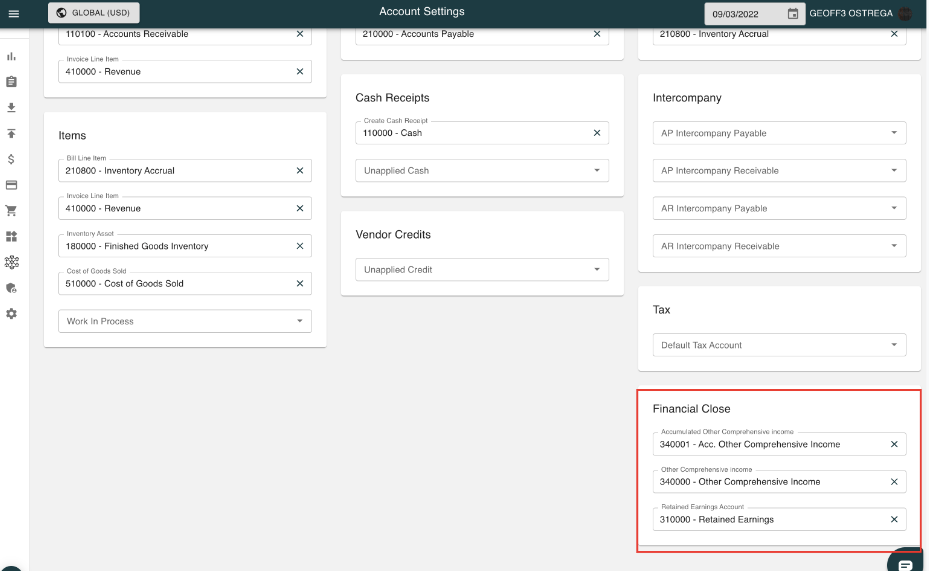
Task: Click the Financial Close section heading
Action: pos(691,409)
